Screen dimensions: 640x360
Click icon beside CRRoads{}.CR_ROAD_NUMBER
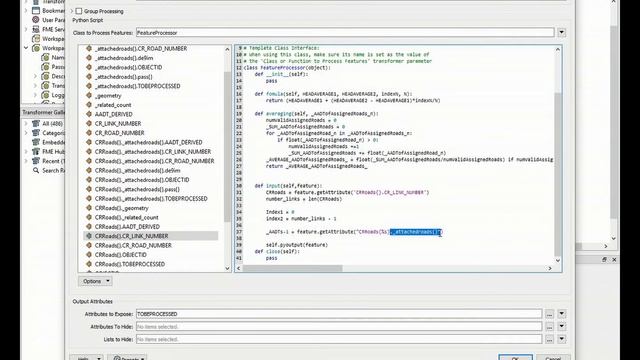tap(89, 245)
